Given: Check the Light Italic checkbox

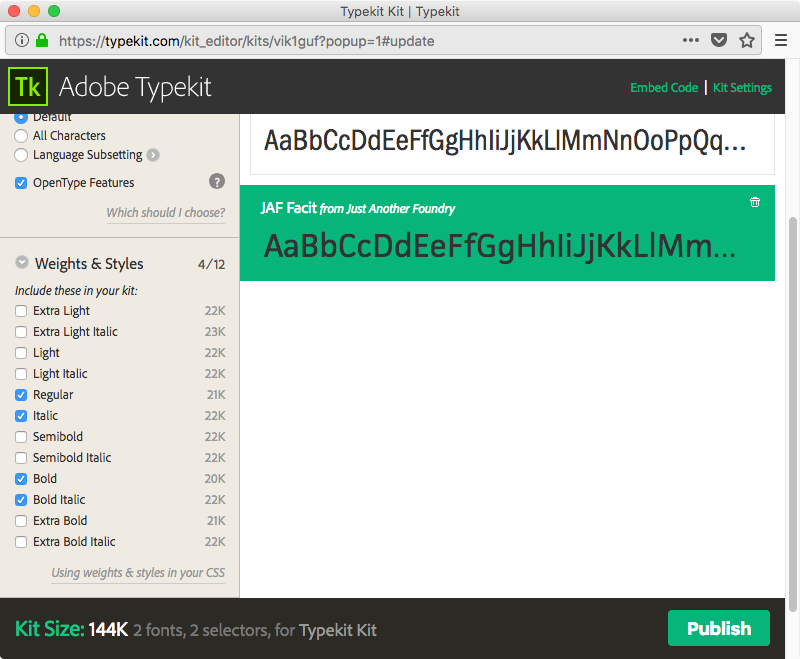Looking at the screenshot, I should pyautogui.click(x=21, y=374).
